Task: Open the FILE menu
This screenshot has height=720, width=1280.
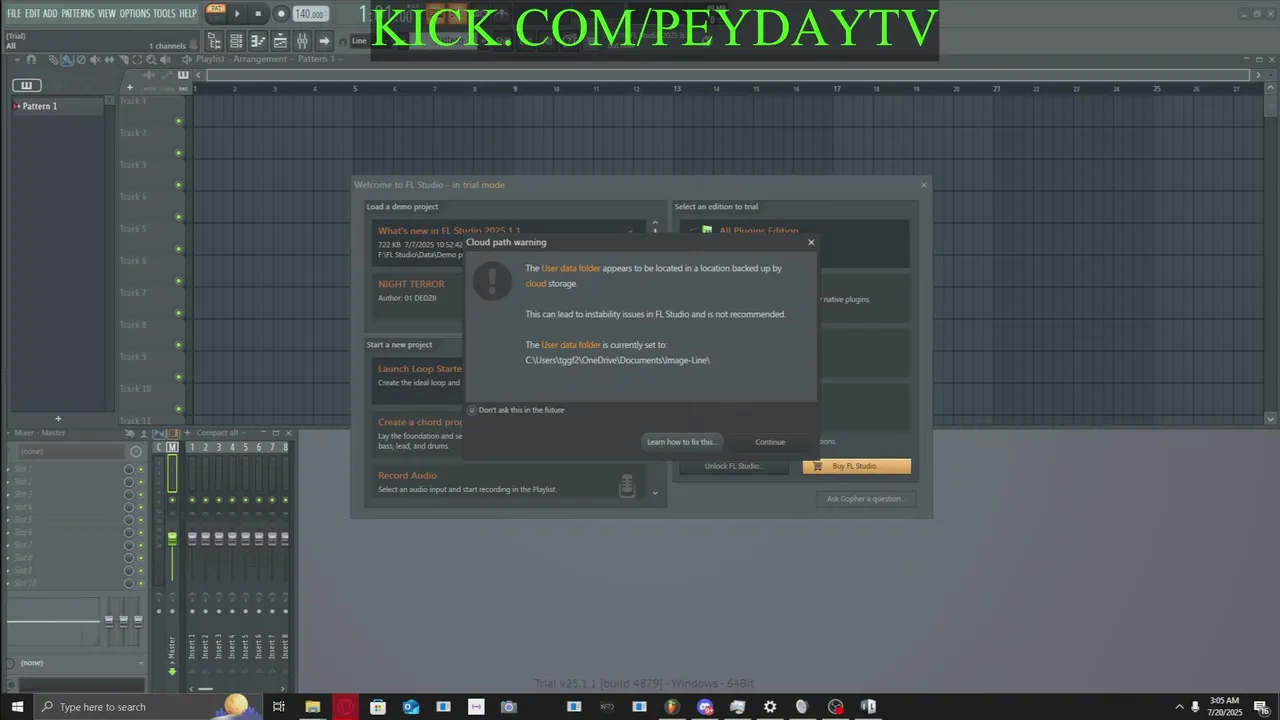Action: click(x=14, y=13)
